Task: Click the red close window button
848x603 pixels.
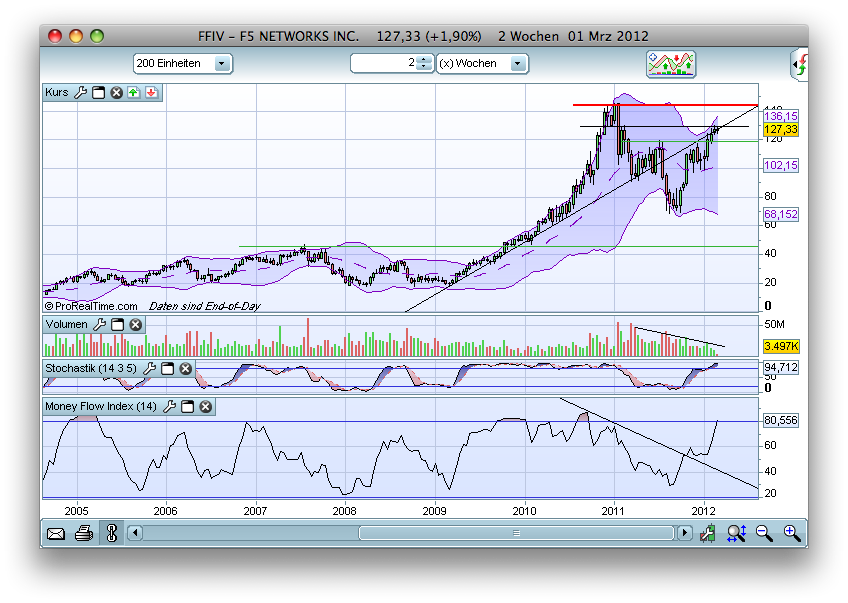Action: point(55,36)
